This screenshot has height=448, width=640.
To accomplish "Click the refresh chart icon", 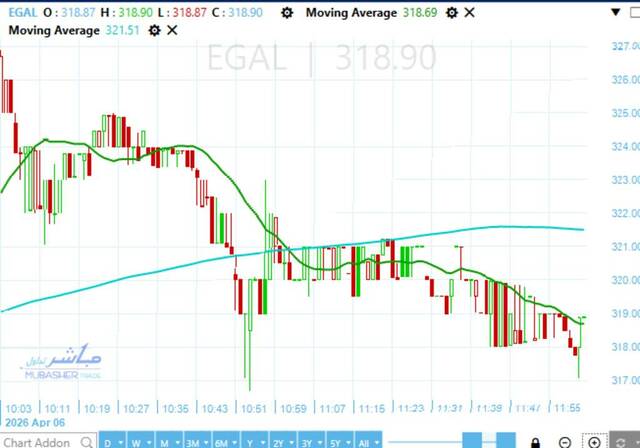I will point(619,441).
